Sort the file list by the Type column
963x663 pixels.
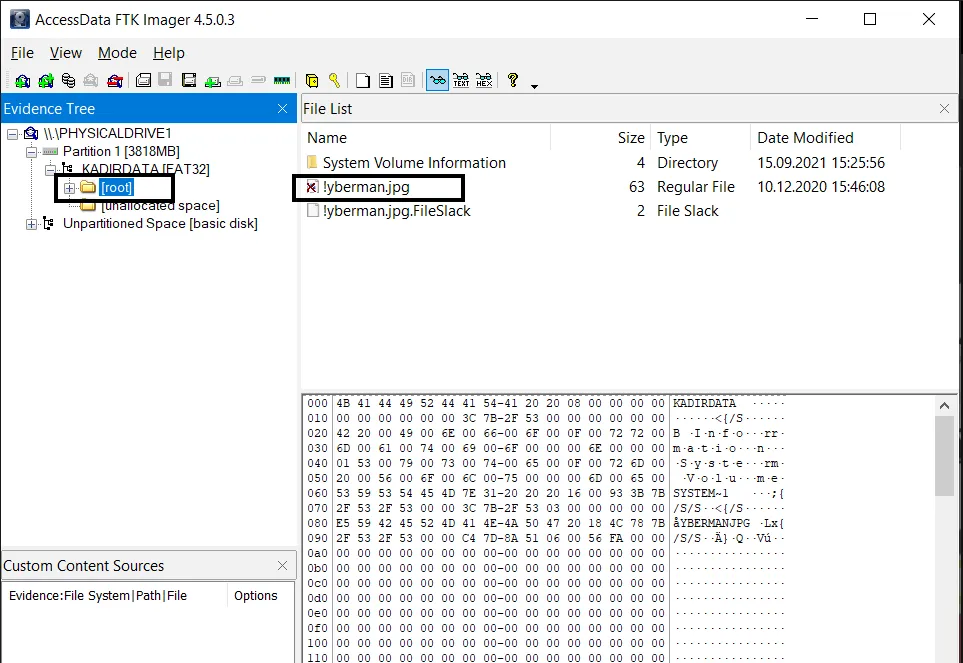click(701, 138)
